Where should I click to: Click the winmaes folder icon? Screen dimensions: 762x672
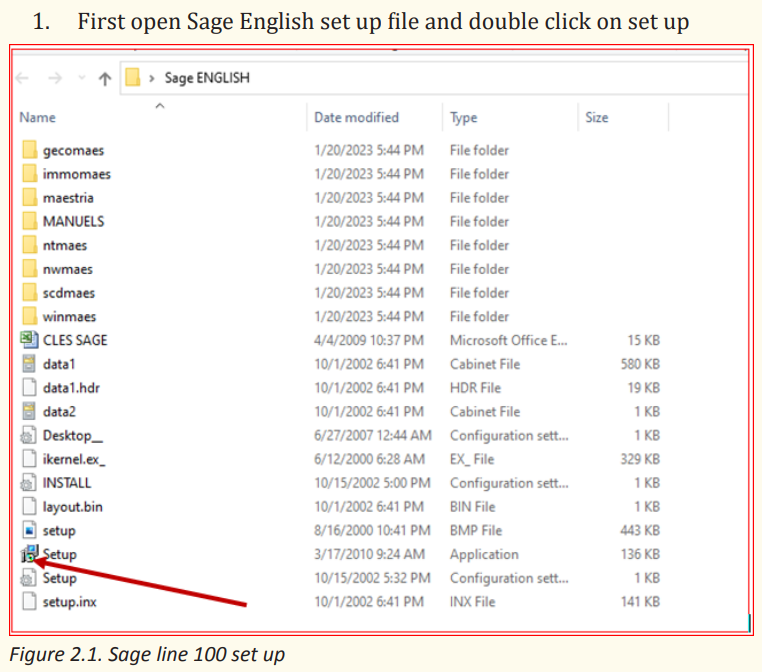pyautogui.click(x=29, y=316)
